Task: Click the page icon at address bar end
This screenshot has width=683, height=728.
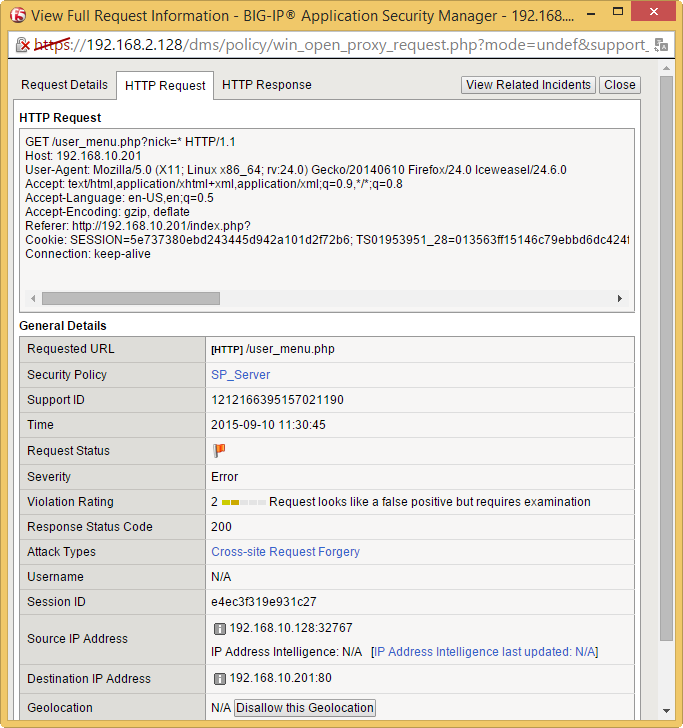Action: tap(661, 46)
